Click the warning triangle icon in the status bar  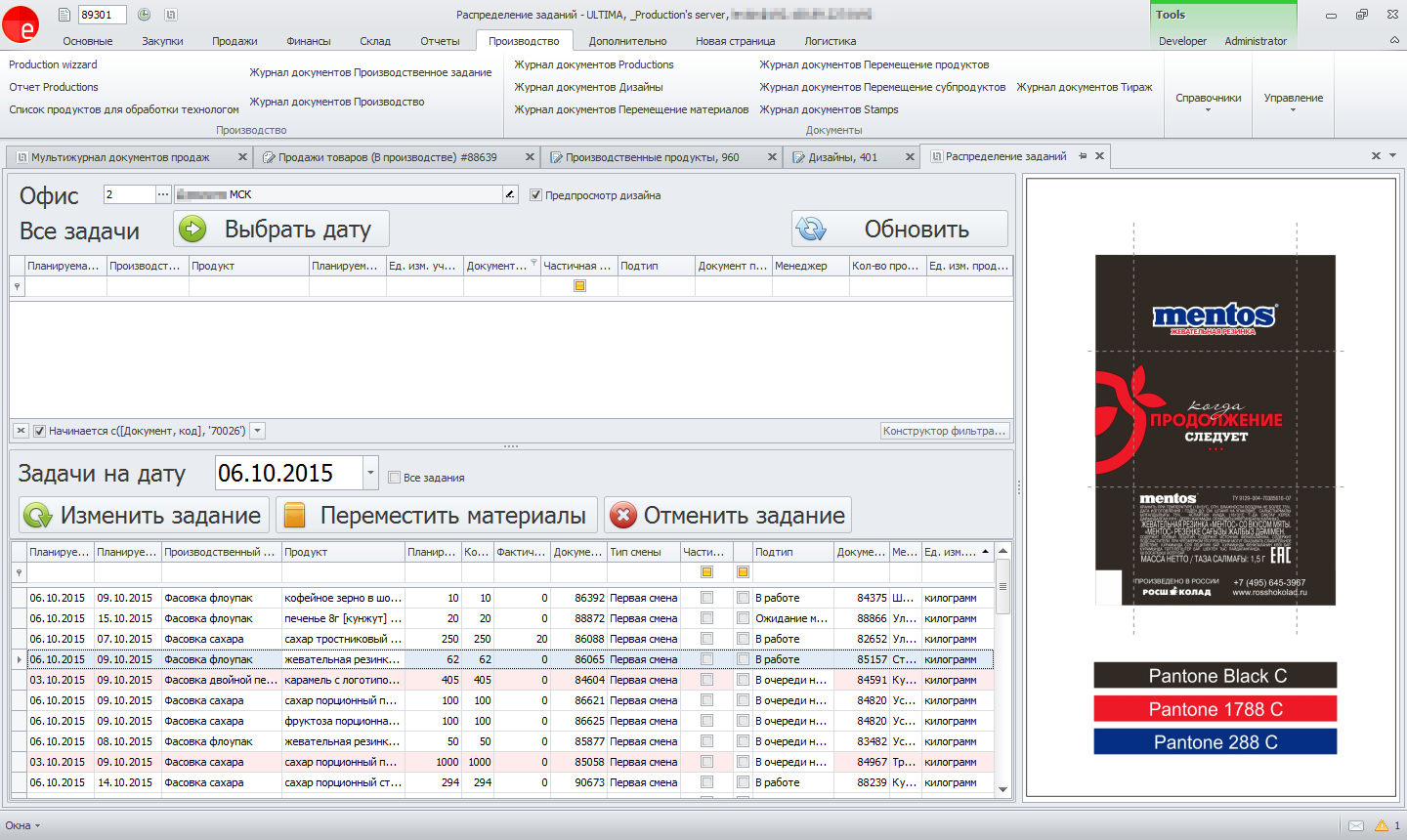coord(1382,825)
